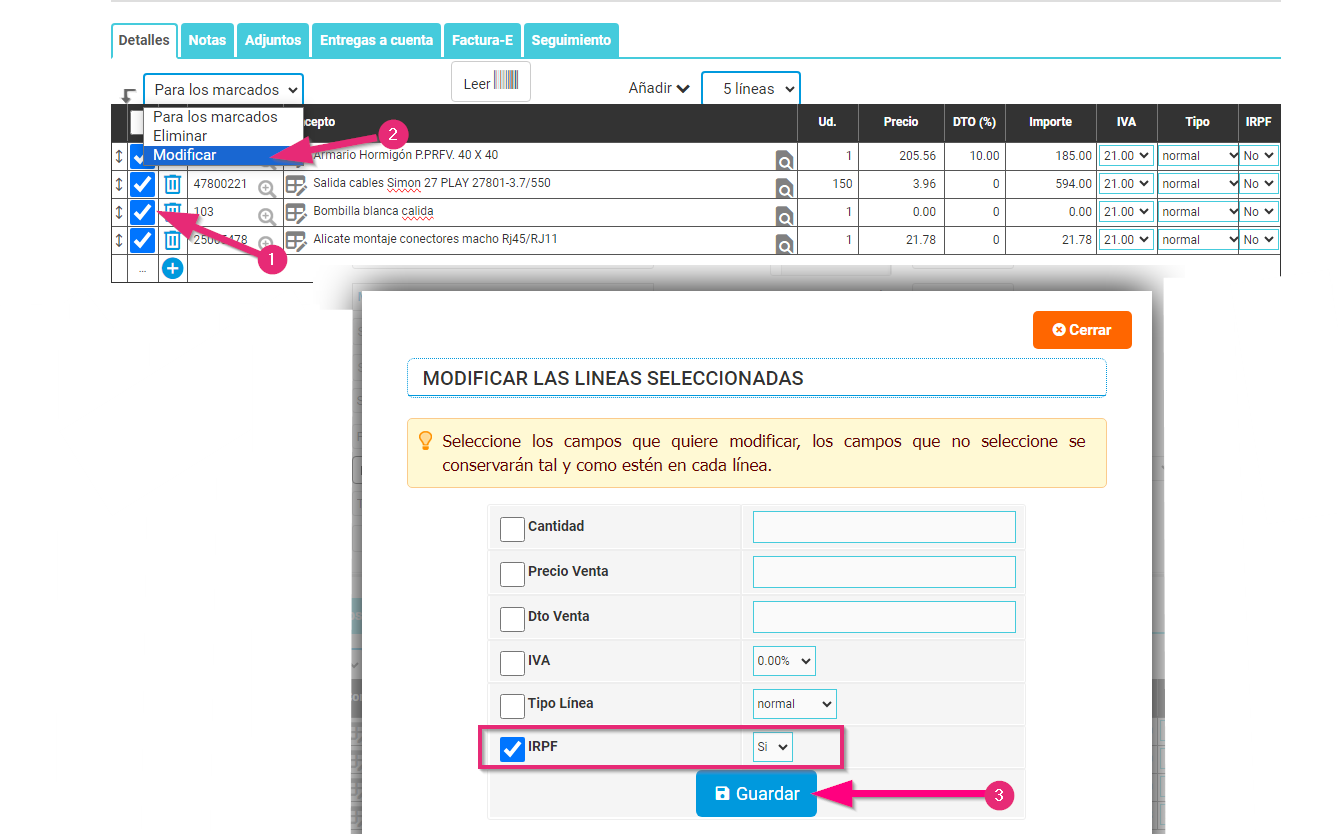
Task: Toggle the IRPF checkbox in the modify dialog
Action: [512, 748]
